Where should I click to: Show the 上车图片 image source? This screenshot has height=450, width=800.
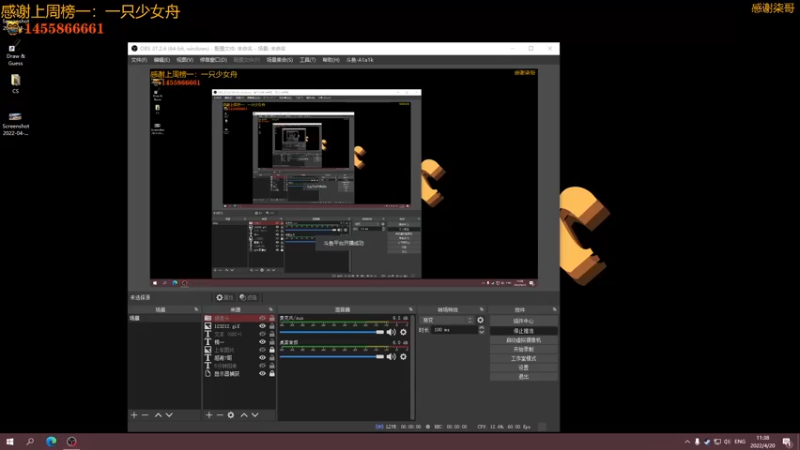(x=262, y=350)
